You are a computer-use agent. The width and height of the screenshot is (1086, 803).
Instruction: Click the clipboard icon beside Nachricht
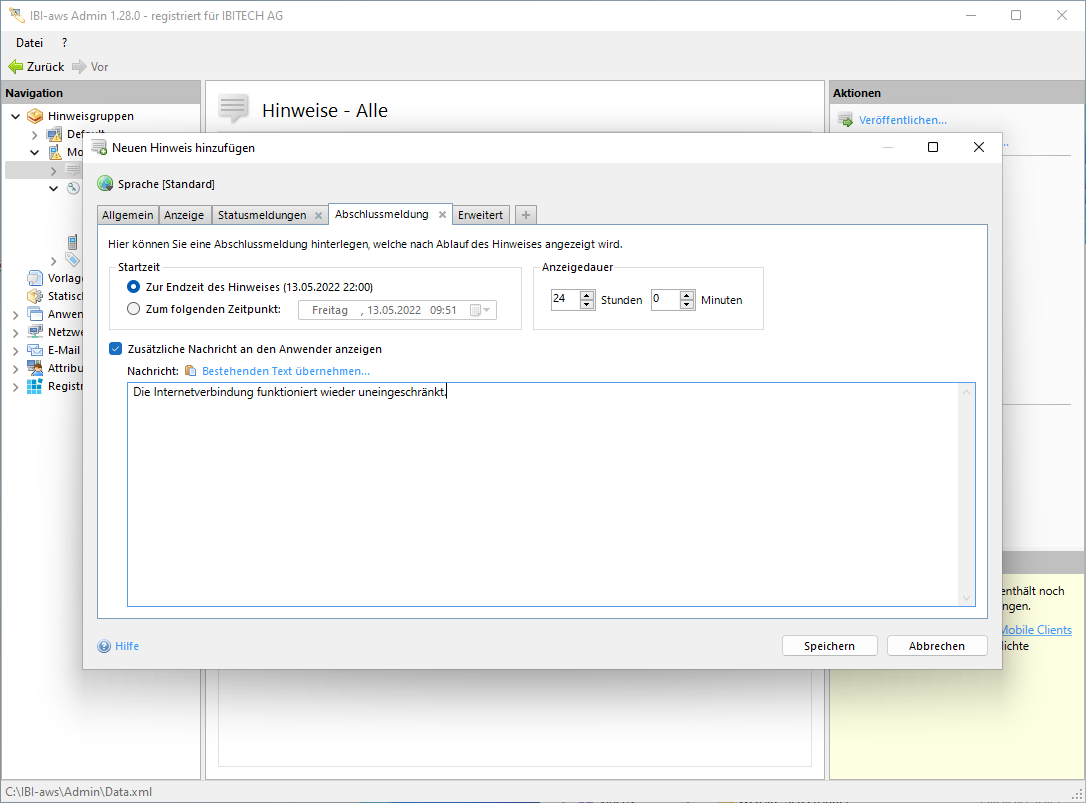(x=190, y=371)
